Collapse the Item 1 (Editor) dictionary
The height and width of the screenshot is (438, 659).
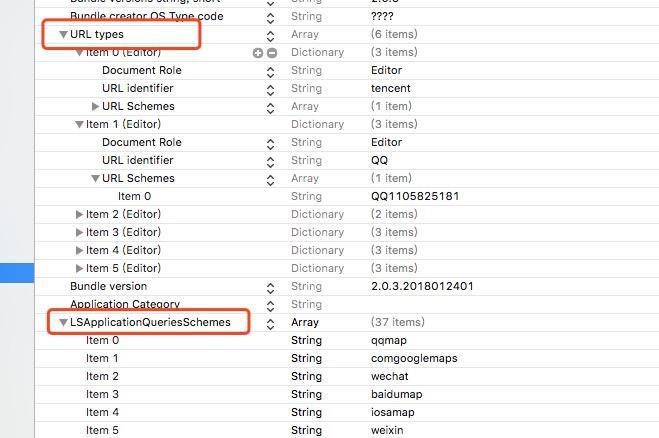[x=79, y=124]
